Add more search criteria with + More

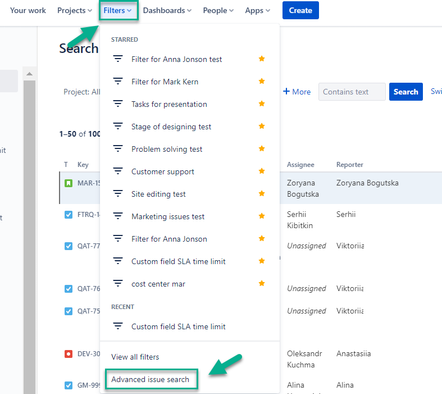[297, 92]
